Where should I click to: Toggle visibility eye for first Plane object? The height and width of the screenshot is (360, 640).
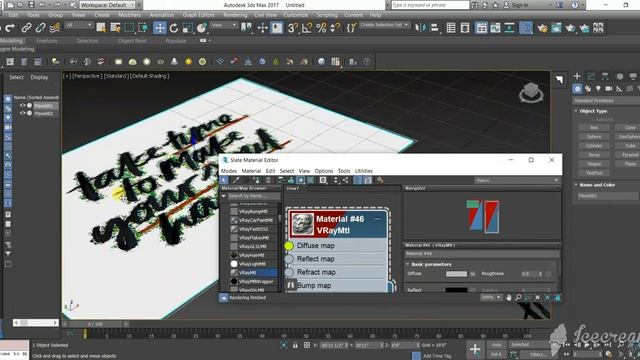22,105
